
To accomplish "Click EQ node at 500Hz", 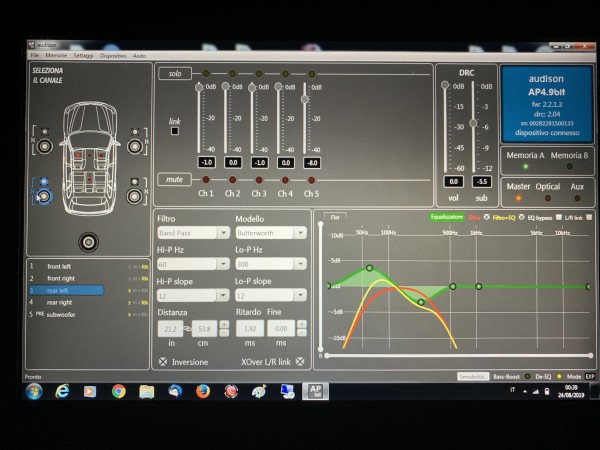I will [x=453, y=286].
